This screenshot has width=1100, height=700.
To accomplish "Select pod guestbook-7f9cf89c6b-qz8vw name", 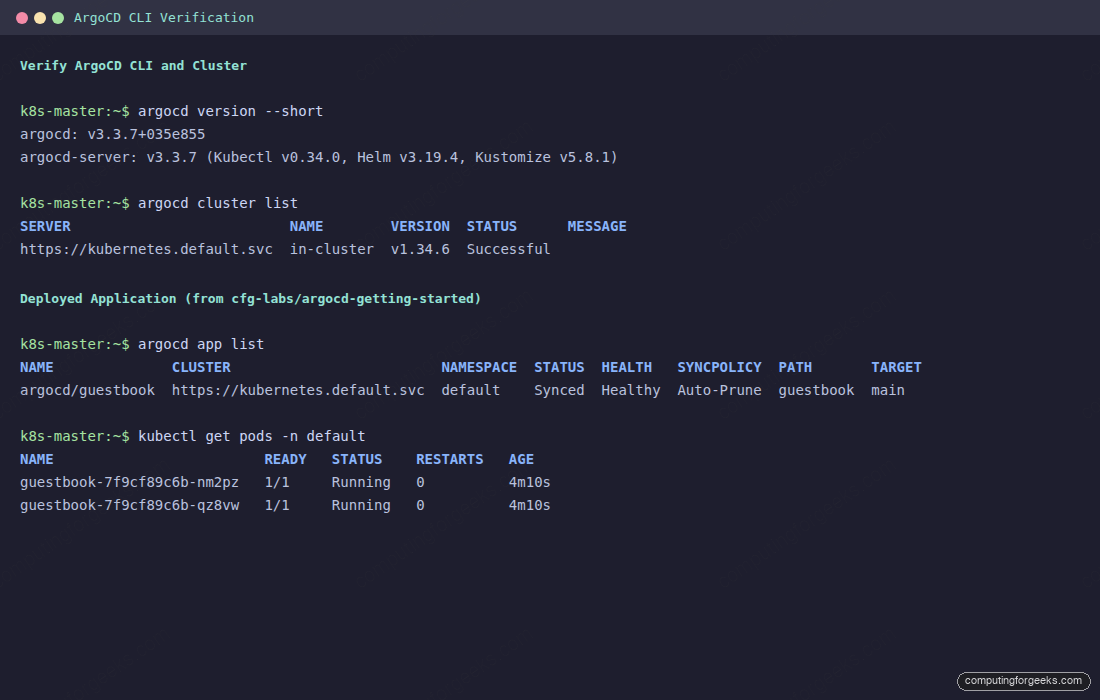I will 130,505.
